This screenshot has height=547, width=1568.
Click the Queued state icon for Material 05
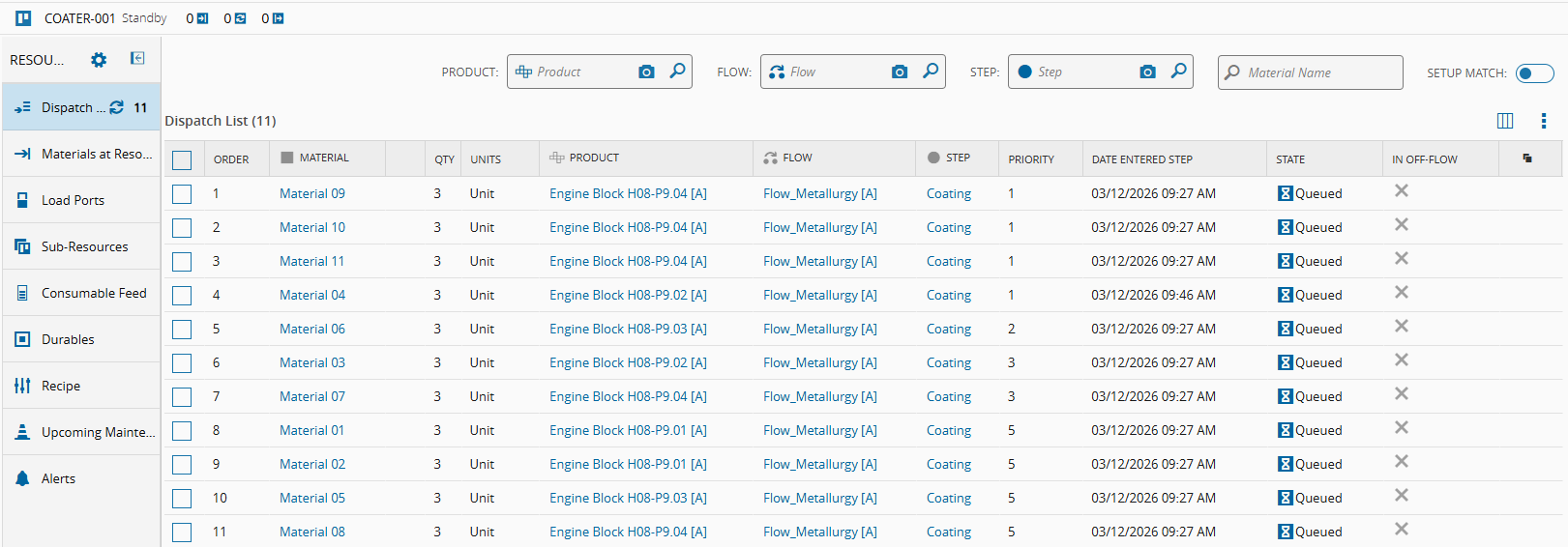(1286, 498)
